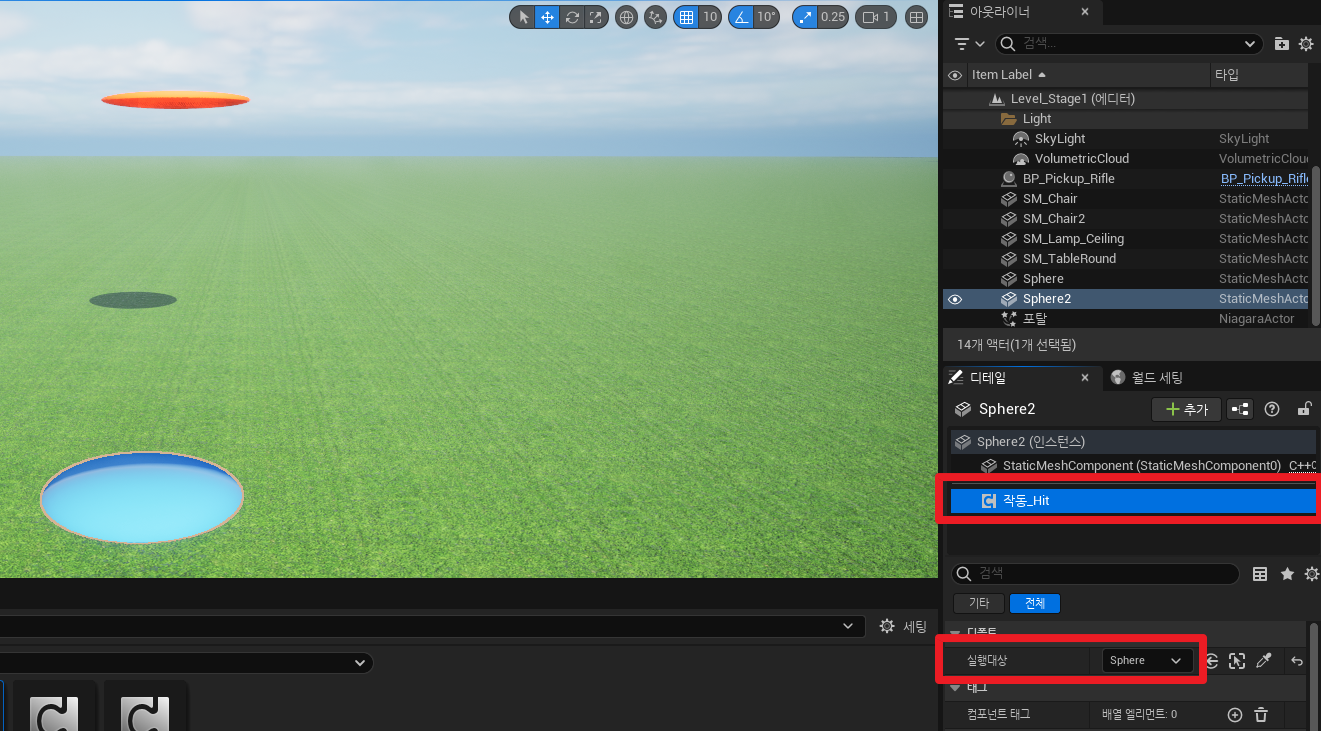Activate the select objects arrow tool
1321x731 pixels.
(x=523, y=17)
